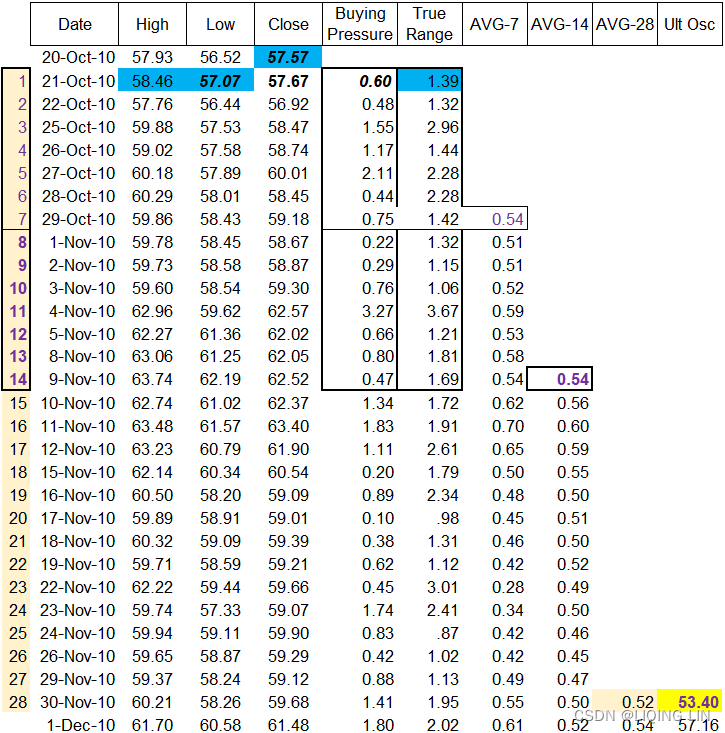The height and width of the screenshot is (733, 725).
Task: Click date cell 22-Nov-10
Action: coord(78,587)
